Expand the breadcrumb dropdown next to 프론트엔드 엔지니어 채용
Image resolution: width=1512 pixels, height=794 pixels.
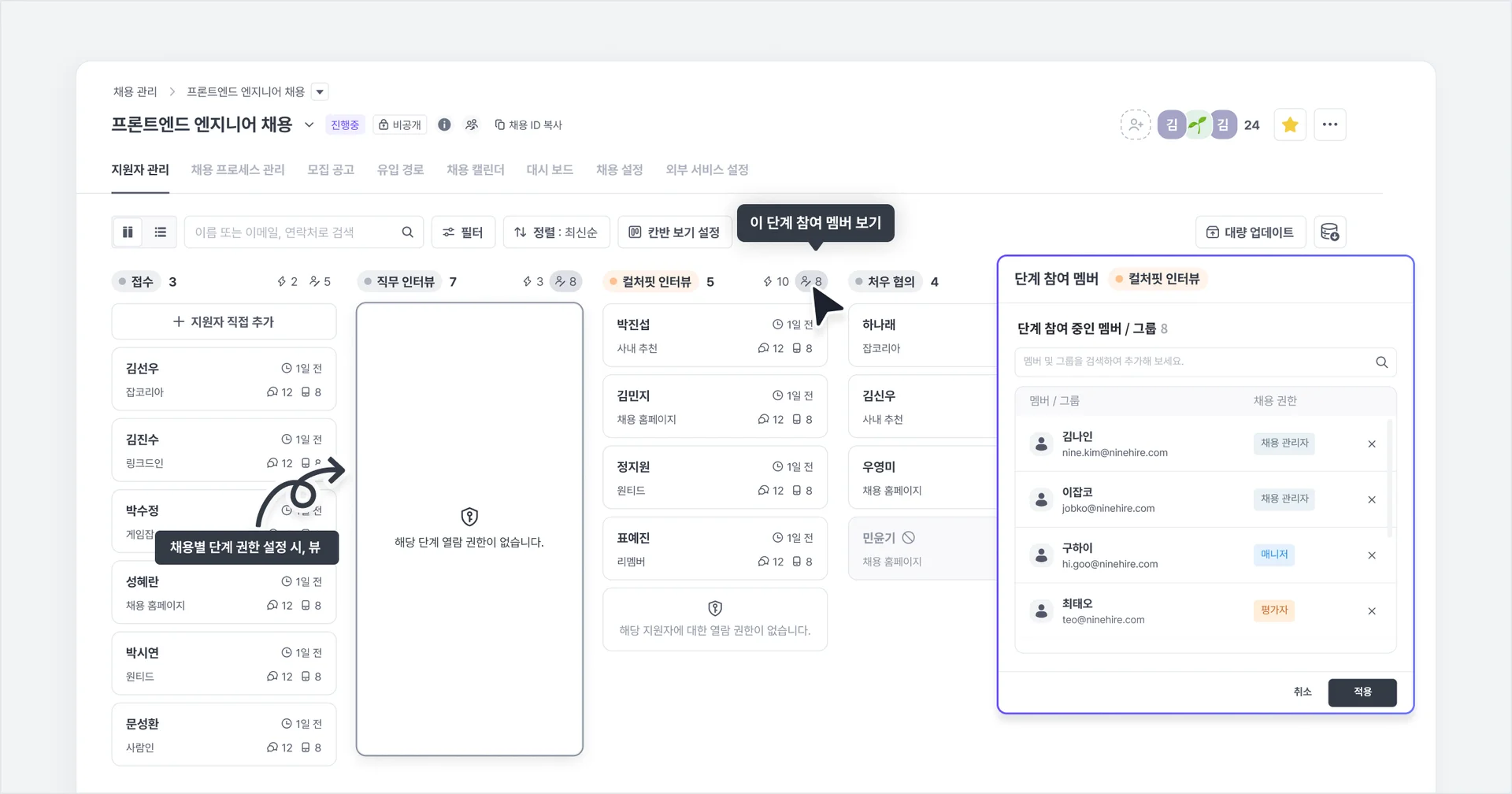coord(320,91)
